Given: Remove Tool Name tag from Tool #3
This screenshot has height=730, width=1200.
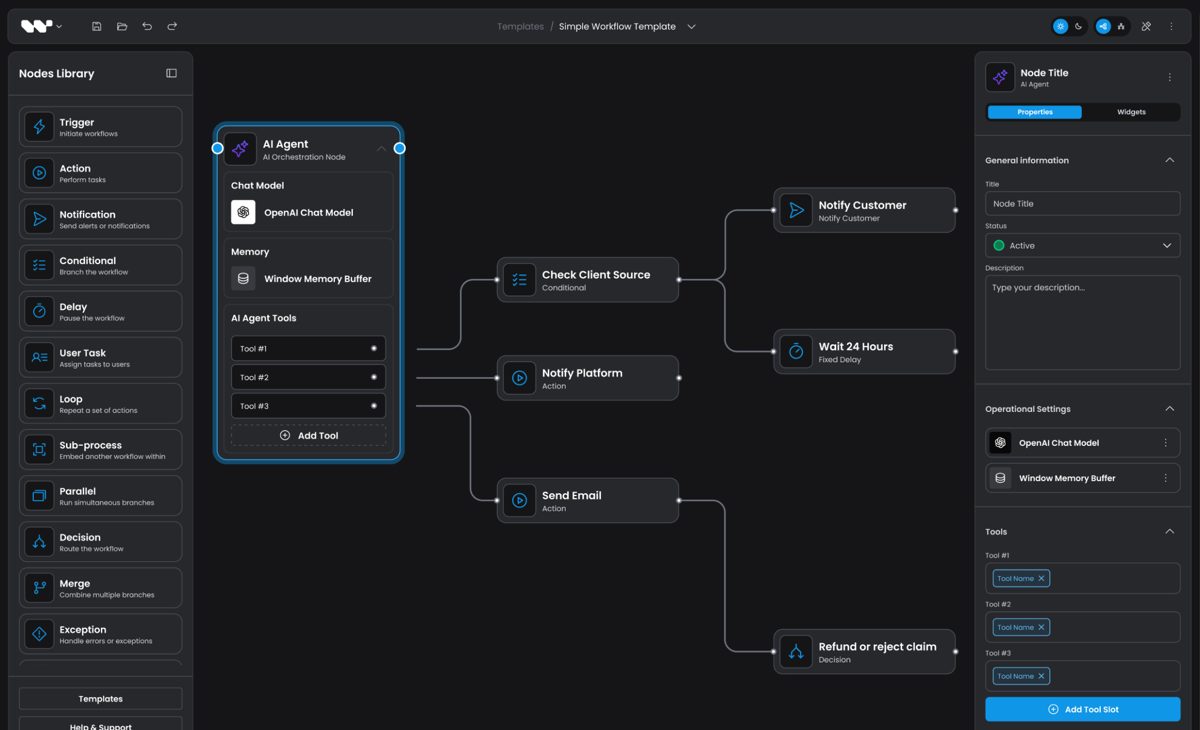Looking at the screenshot, I should click(1041, 676).
